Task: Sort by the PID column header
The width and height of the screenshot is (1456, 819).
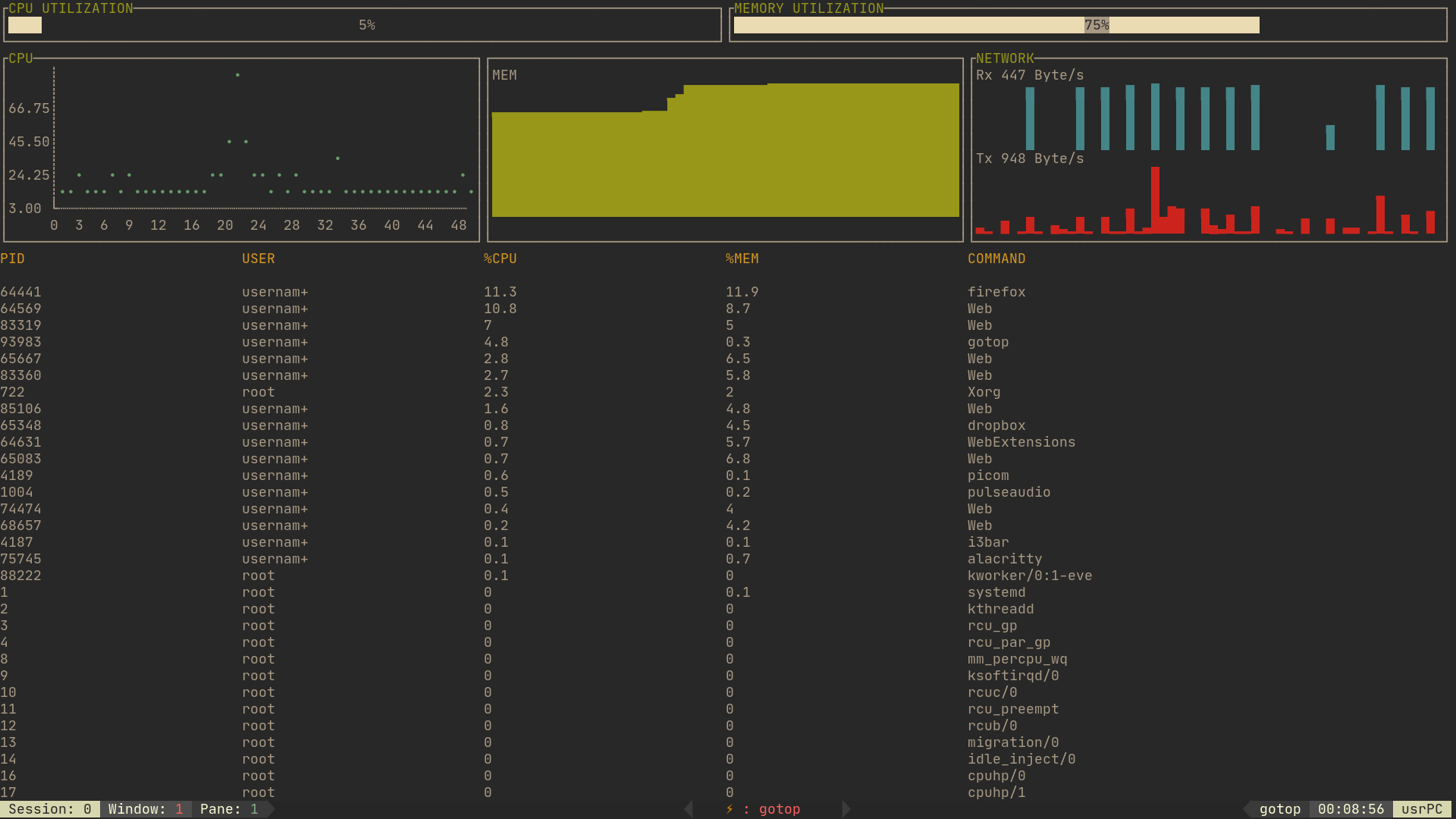Action: coord(12,259)
